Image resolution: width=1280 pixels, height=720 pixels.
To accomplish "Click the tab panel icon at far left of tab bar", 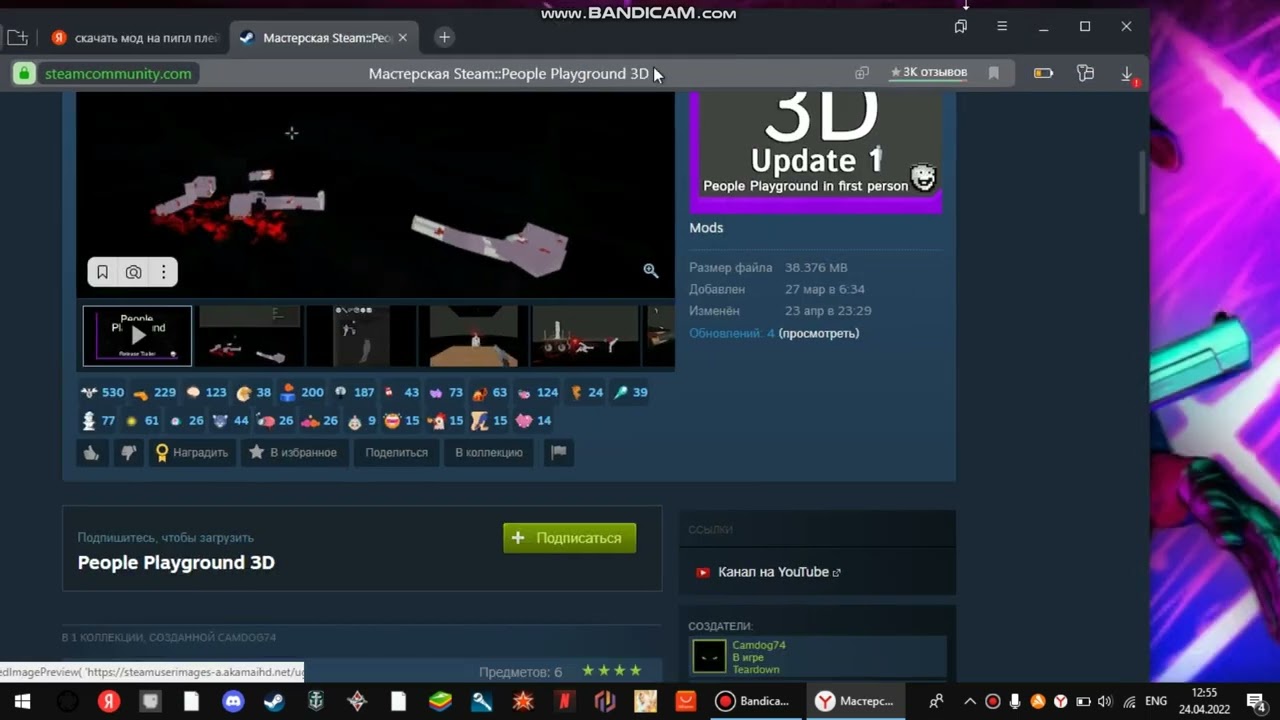I will [x=17, y=38].
